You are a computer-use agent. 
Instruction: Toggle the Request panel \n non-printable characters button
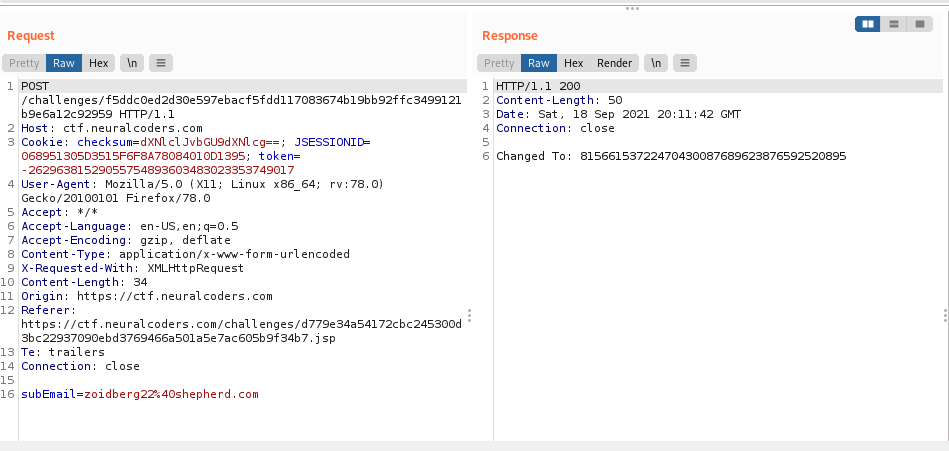pyautogui.click(x=132, y=63)
